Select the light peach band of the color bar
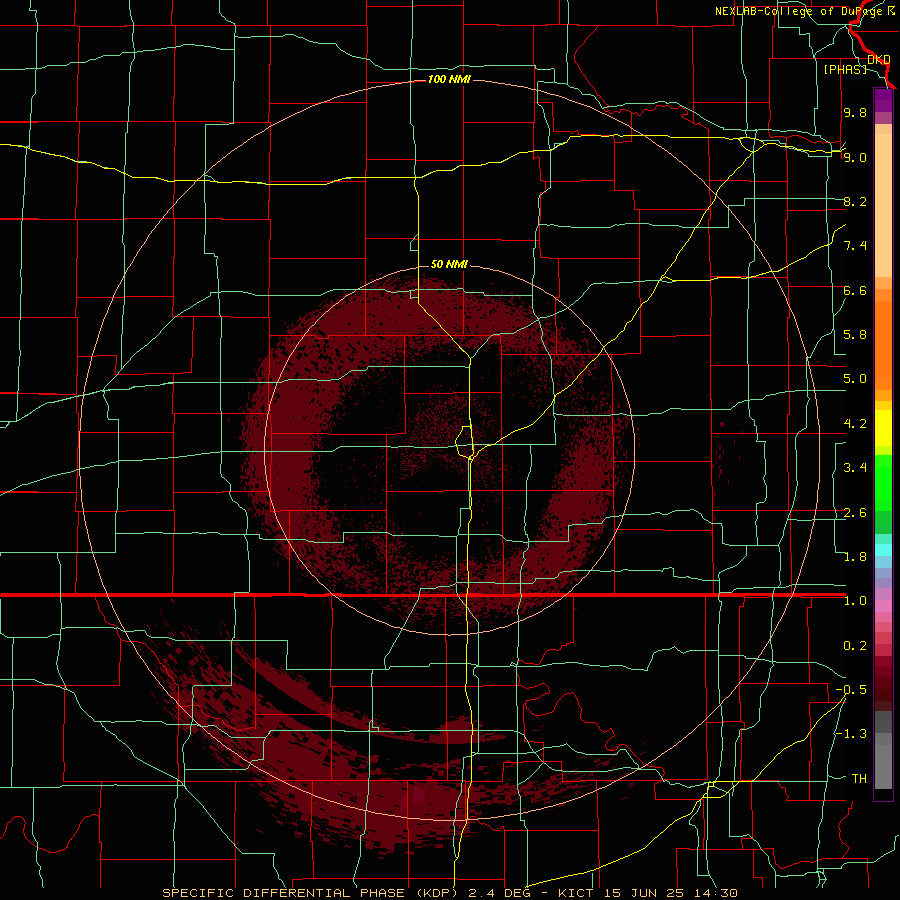 click(x=883, y=205)
